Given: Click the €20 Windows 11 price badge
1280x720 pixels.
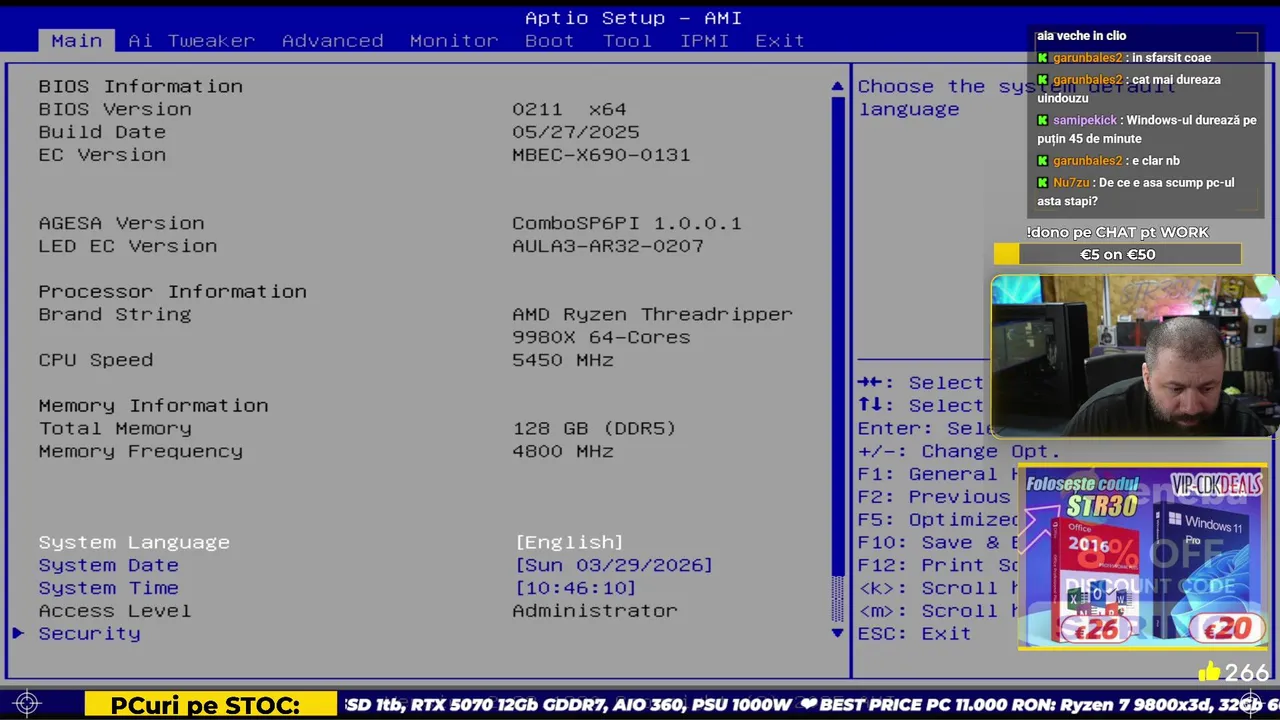Looking at the screenshot, I should tap(1227, 628).
